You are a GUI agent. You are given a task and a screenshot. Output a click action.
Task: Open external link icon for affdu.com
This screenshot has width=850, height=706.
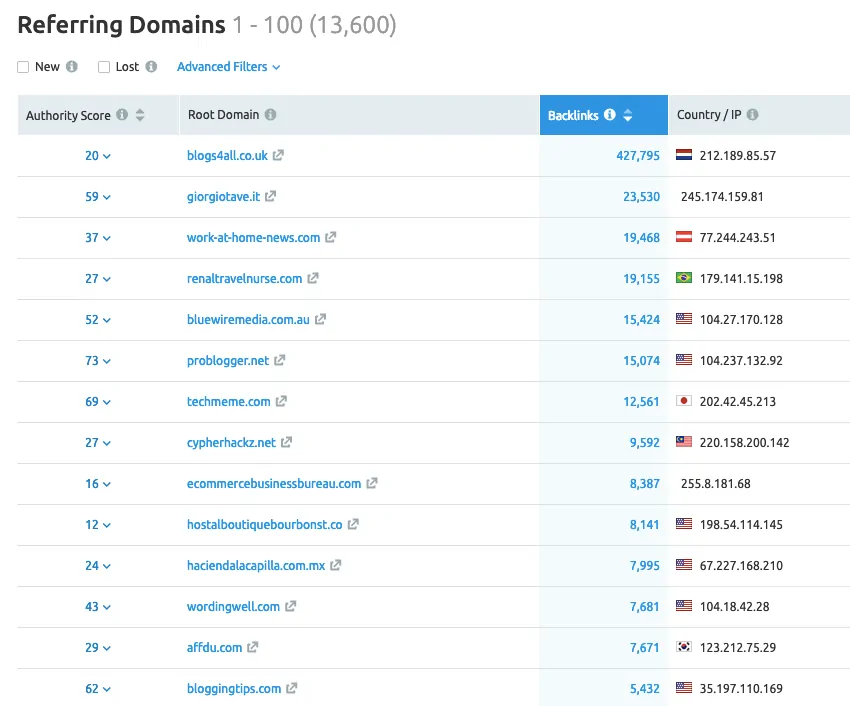253,647
